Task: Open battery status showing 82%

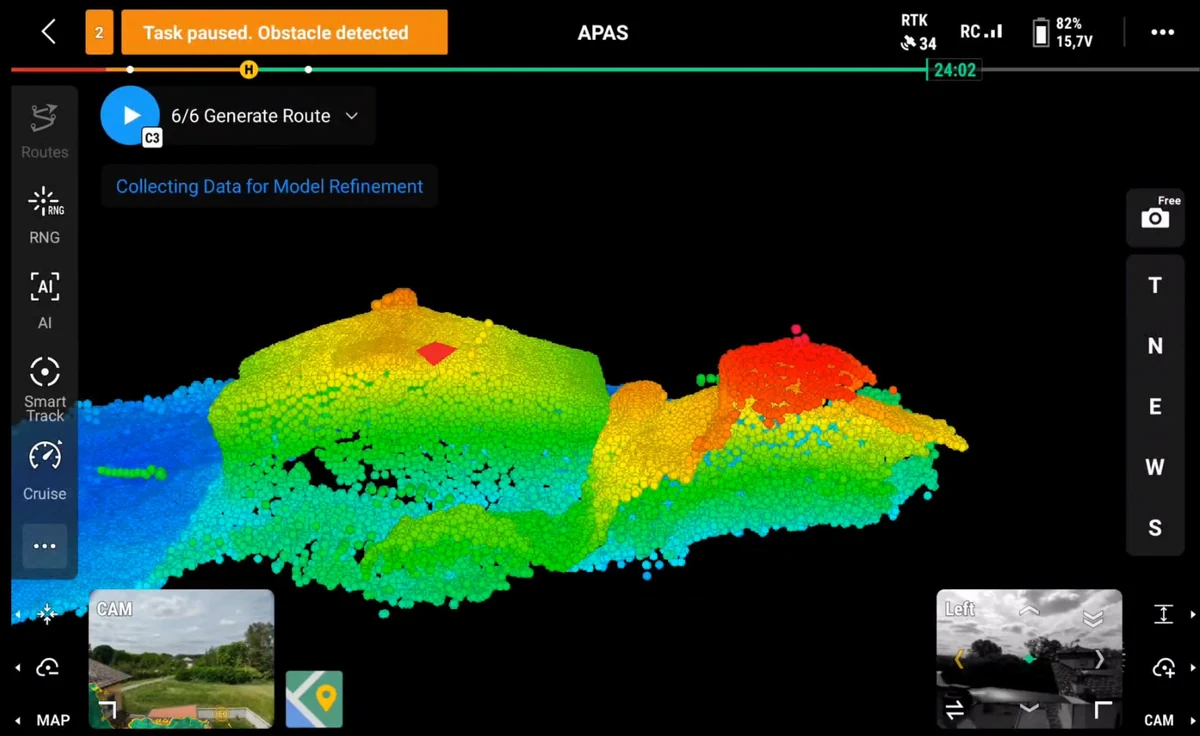Action: pos(1063,32)
